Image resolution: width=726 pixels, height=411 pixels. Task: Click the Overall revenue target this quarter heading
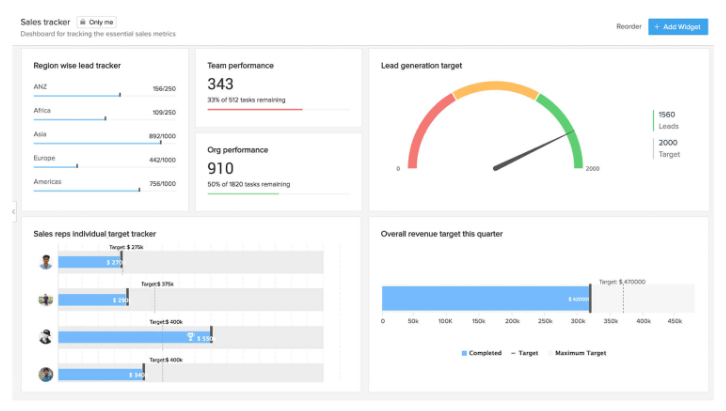(x=441, y=234)
